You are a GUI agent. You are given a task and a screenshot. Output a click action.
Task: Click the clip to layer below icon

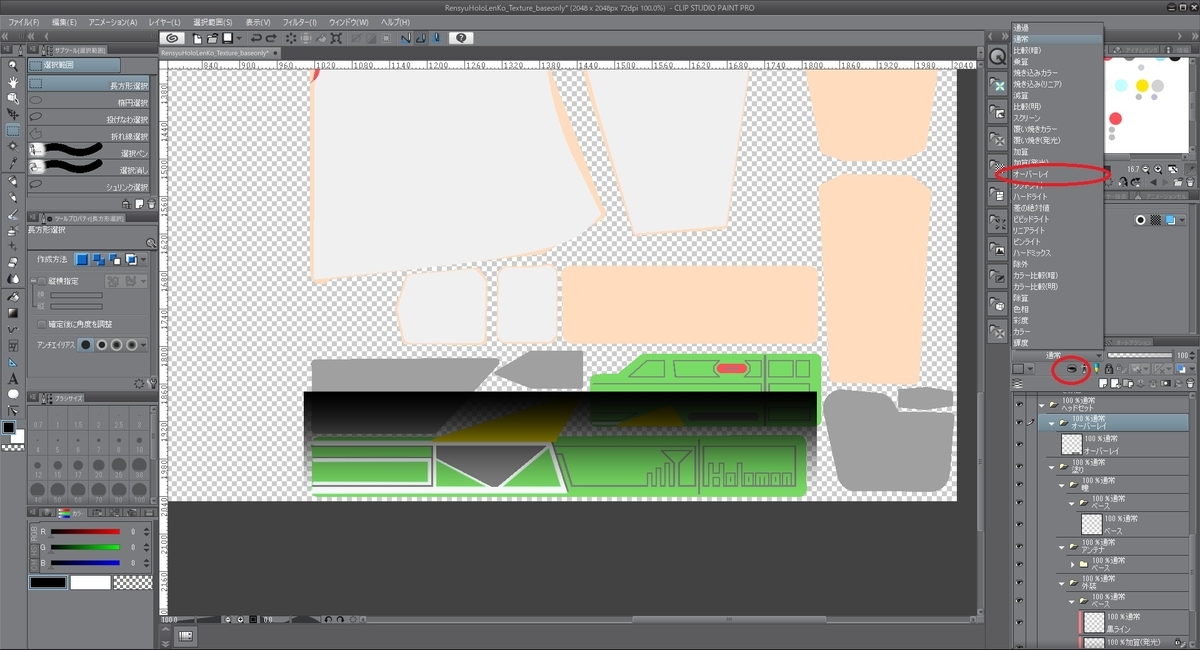pos(1072,369)
